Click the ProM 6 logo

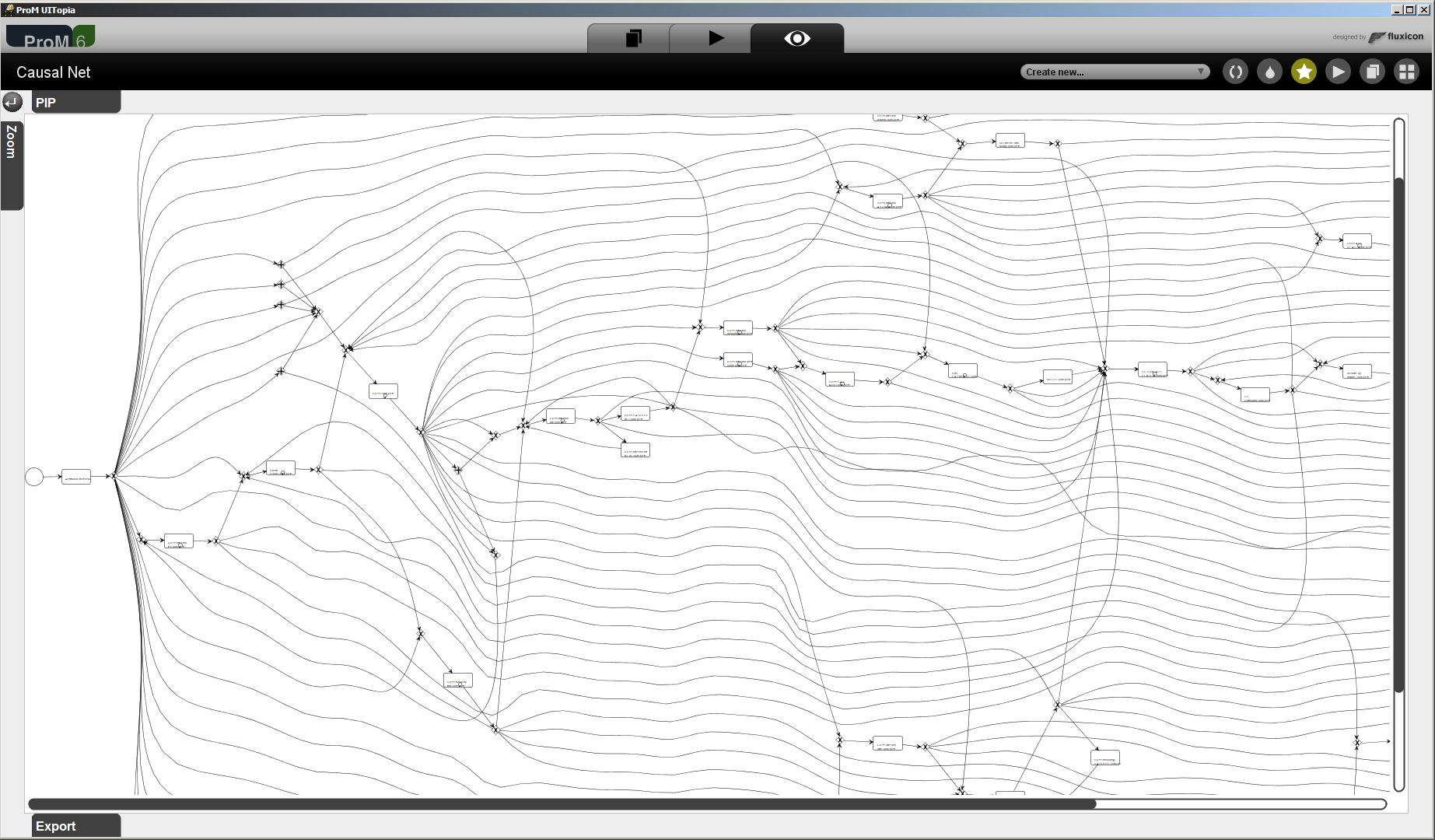pyautogui.click(x=51, y=37)
